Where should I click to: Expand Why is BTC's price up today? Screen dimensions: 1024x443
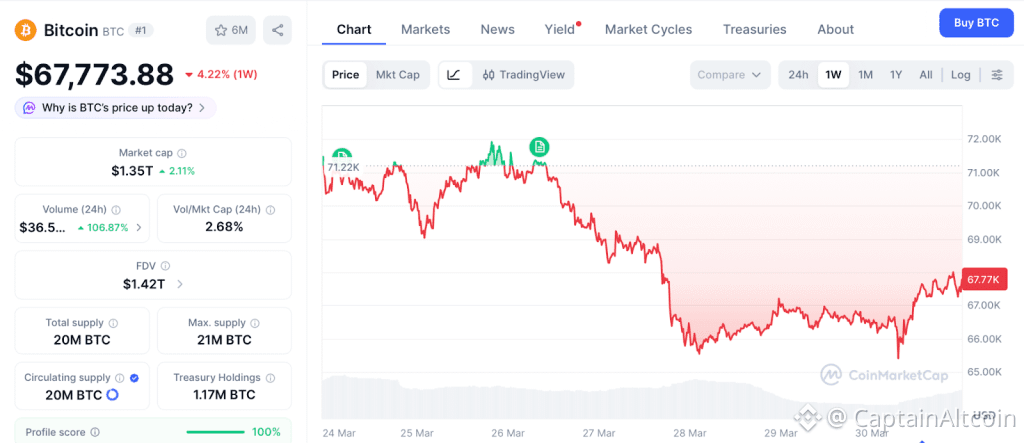116,108
